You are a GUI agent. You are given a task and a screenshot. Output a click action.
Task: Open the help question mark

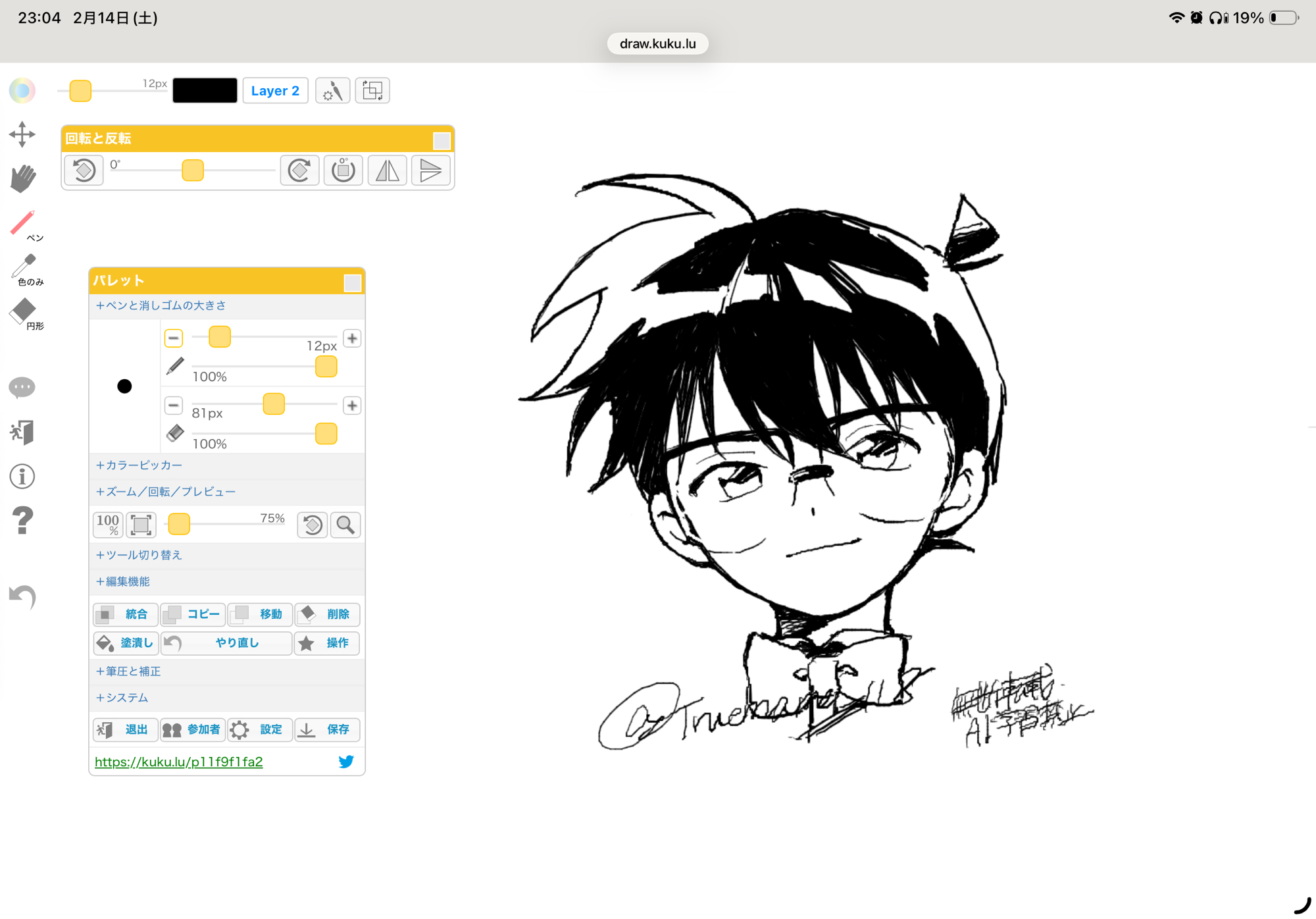point(22,521)
